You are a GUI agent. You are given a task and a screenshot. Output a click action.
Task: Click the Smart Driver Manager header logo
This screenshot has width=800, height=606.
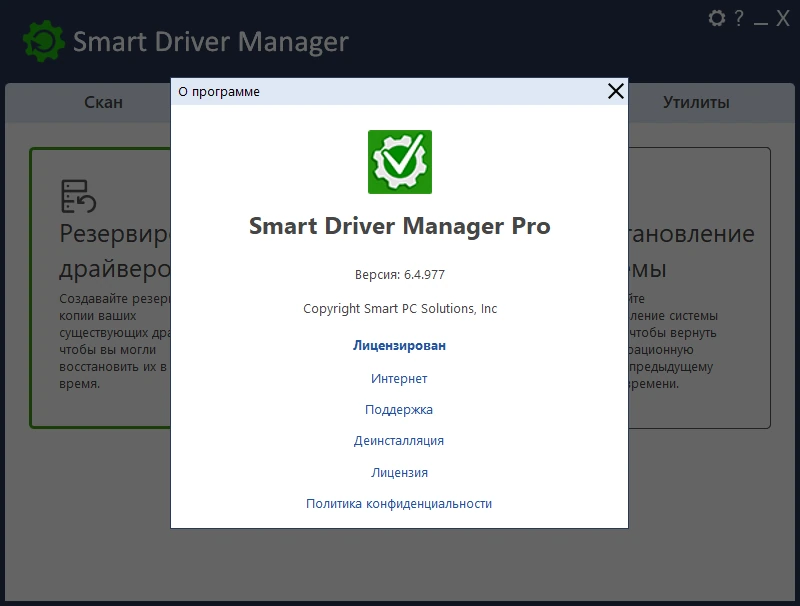[x=44, y=41]
